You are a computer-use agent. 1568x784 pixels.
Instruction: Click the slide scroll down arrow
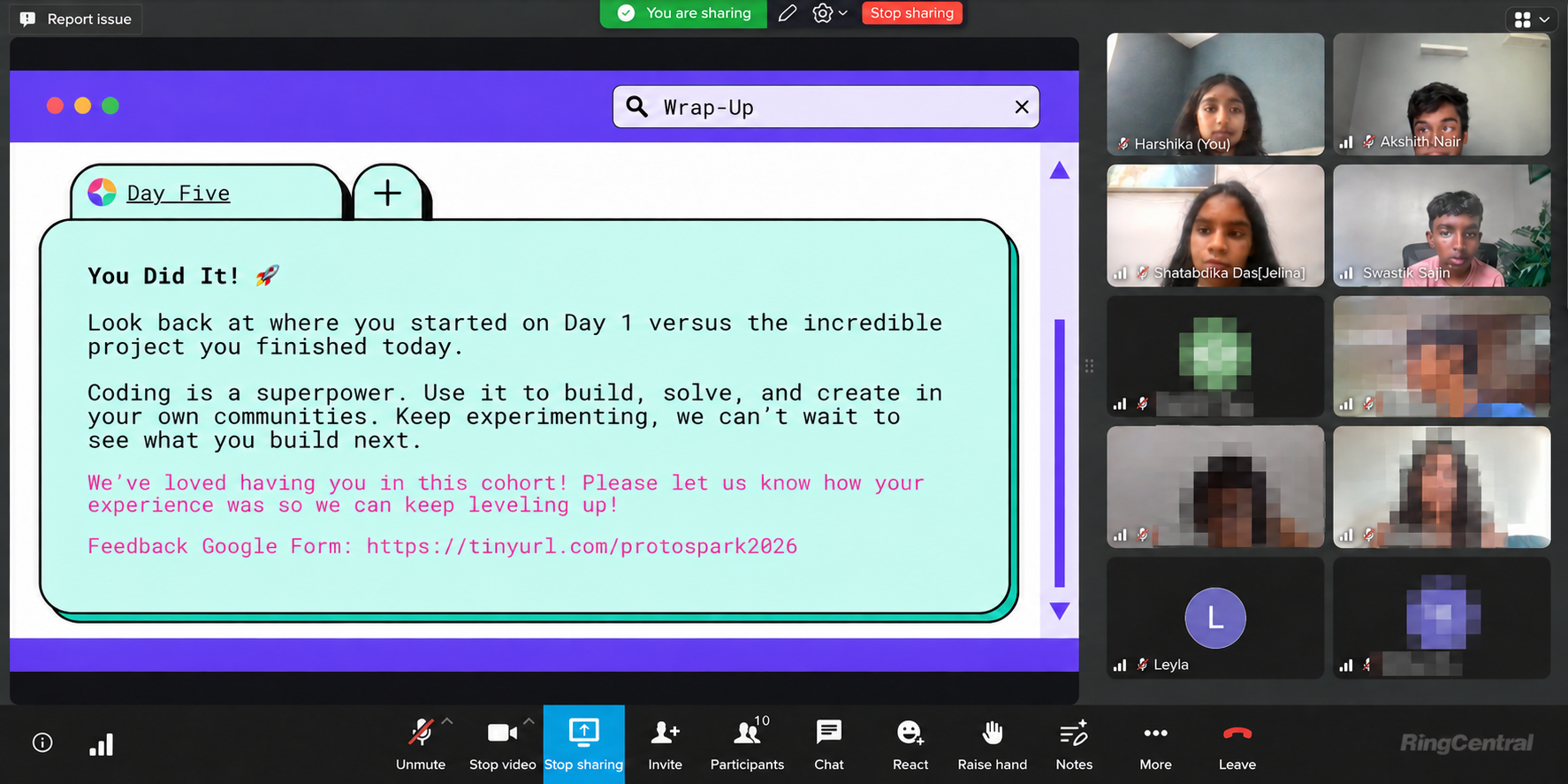tap(1059, 610)
